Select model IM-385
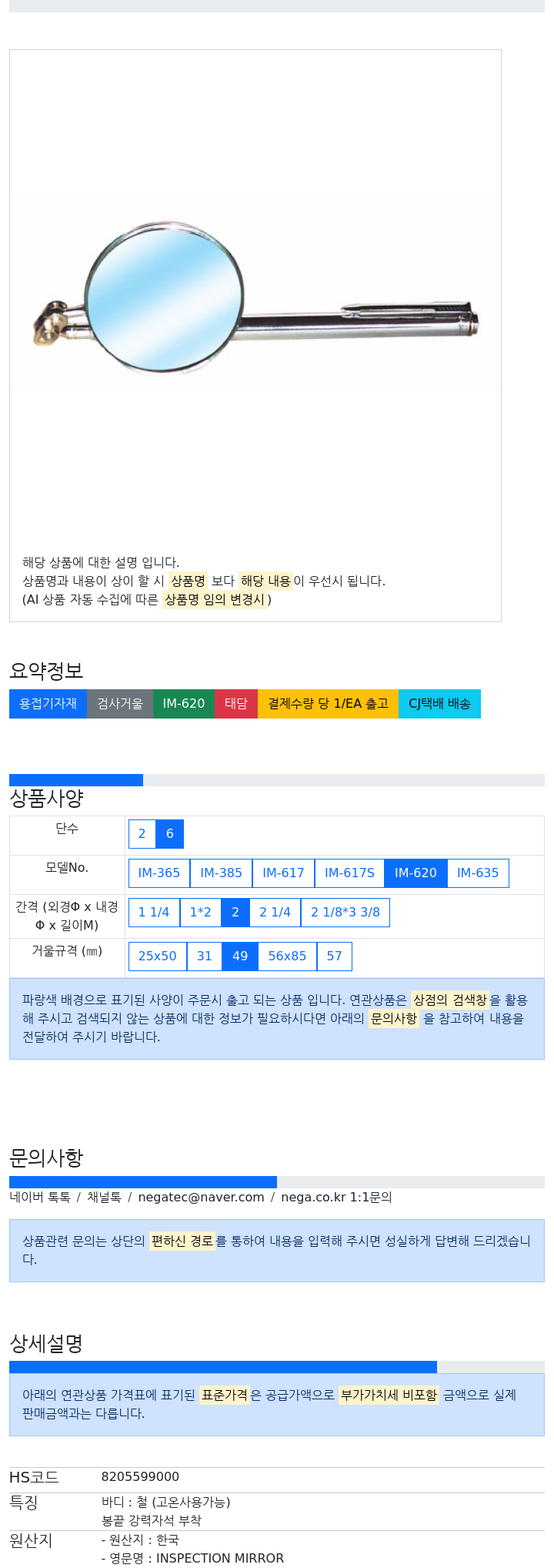Image resolution: width=554 pixels, height=1568 pixels. click(222, 873)
